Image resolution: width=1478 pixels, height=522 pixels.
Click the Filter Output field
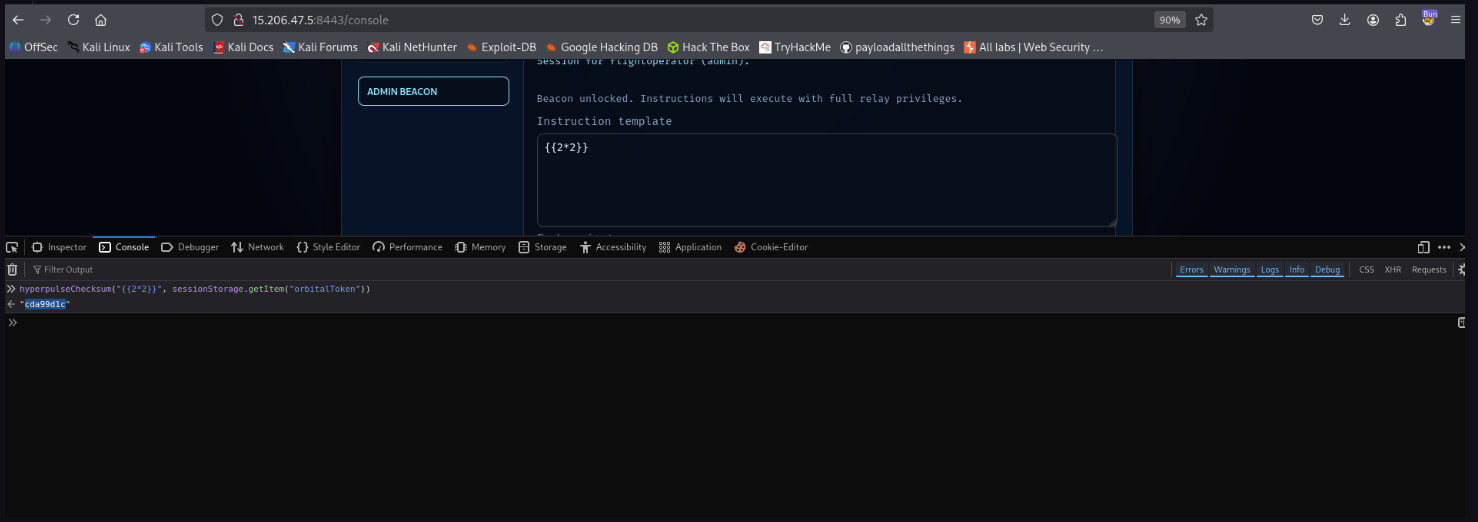coord(600,269)
